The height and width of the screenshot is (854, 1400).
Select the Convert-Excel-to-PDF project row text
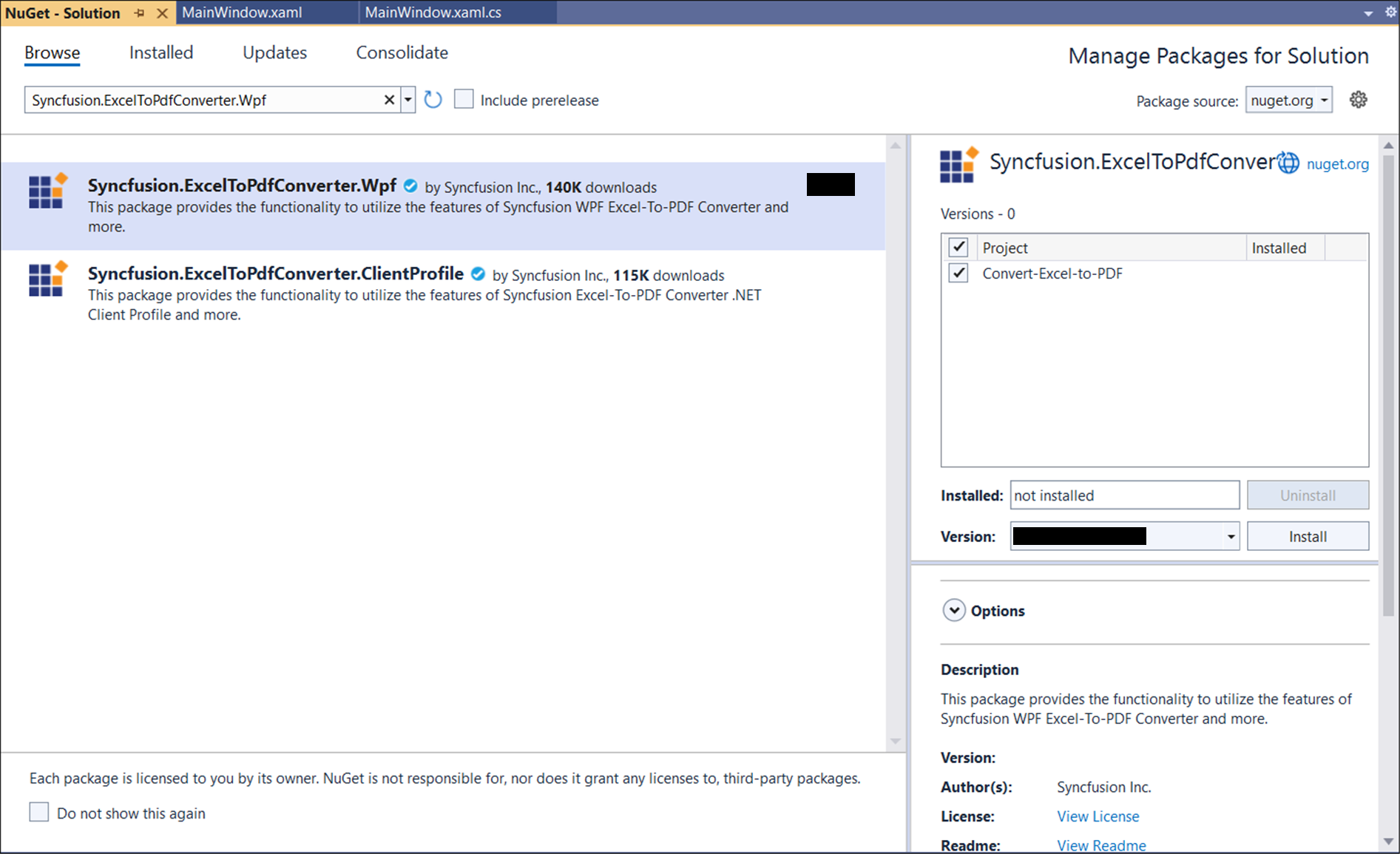[1052, 274]
